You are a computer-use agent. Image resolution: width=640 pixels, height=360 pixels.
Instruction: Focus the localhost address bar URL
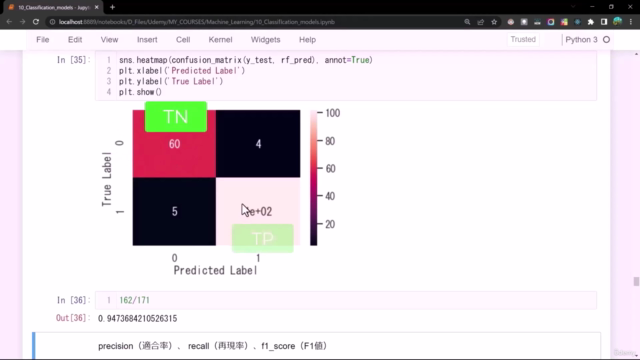[197, 22]
